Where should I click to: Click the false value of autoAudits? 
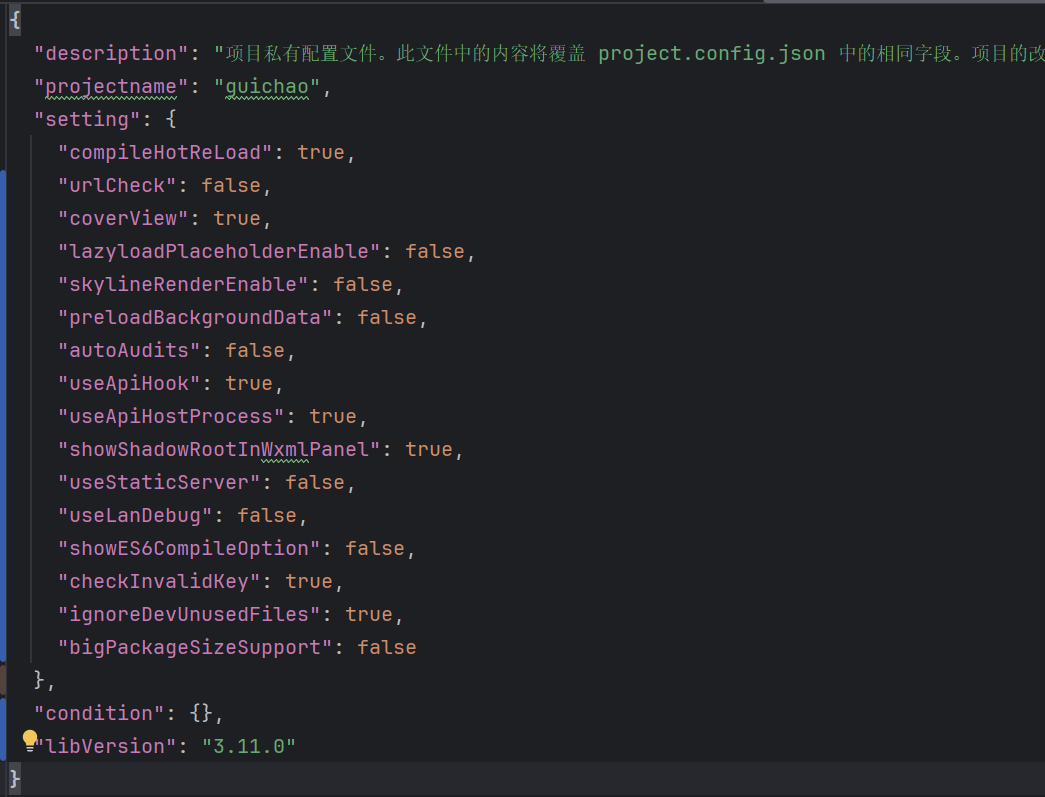click(x=255, y=351)
